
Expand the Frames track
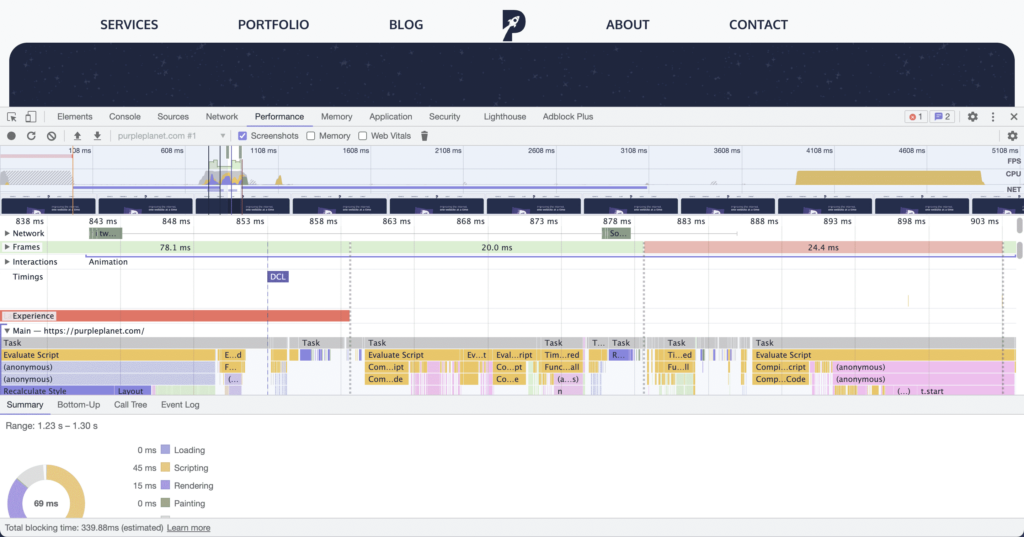pos(7,247)
